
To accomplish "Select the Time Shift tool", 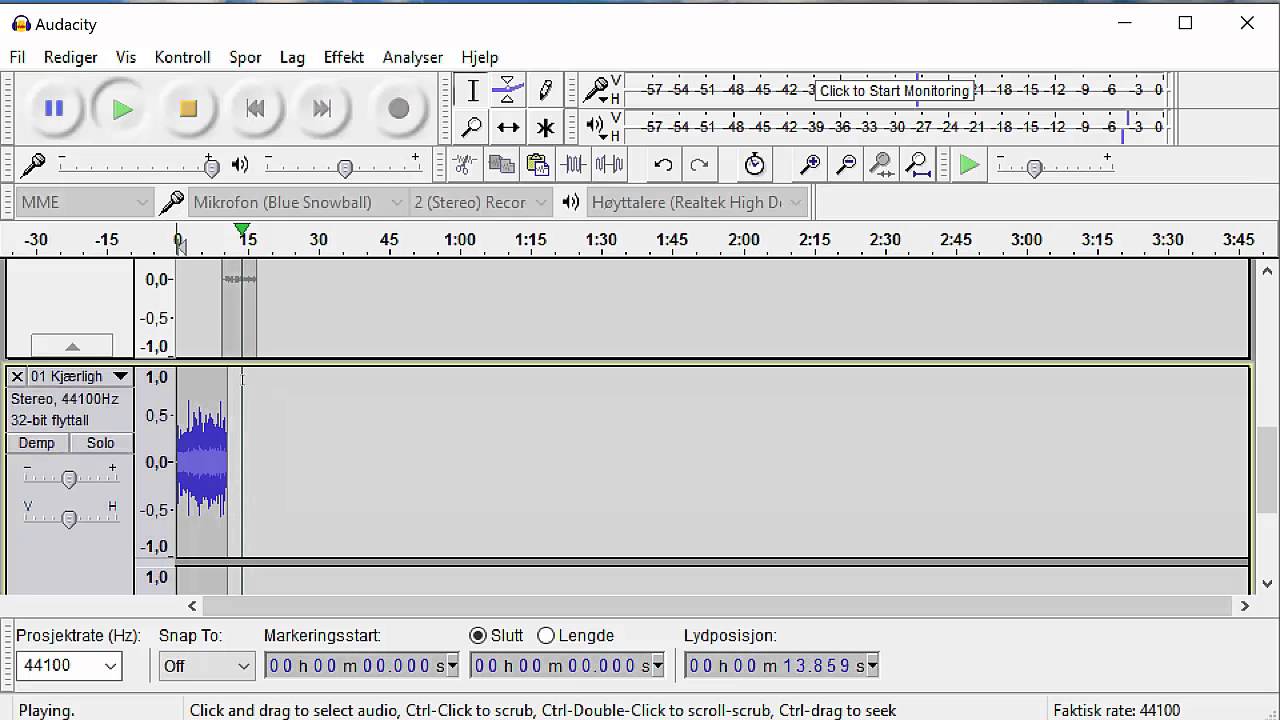I will (x=508, y=127).
